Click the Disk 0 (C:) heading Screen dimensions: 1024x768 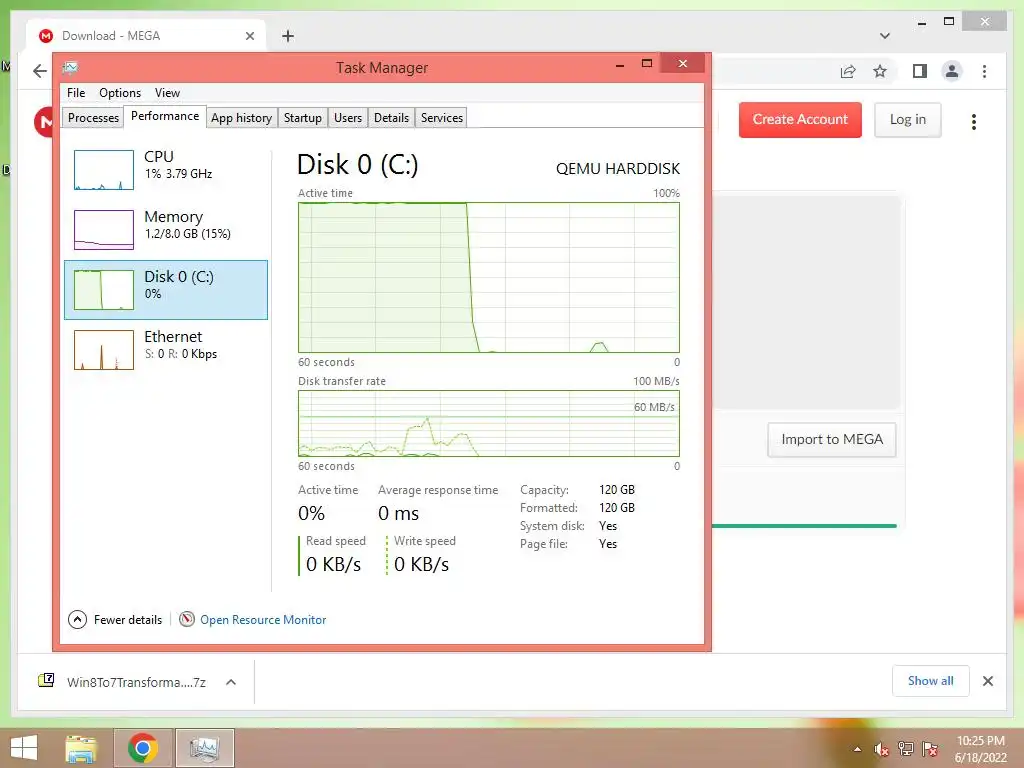[357, 165]
